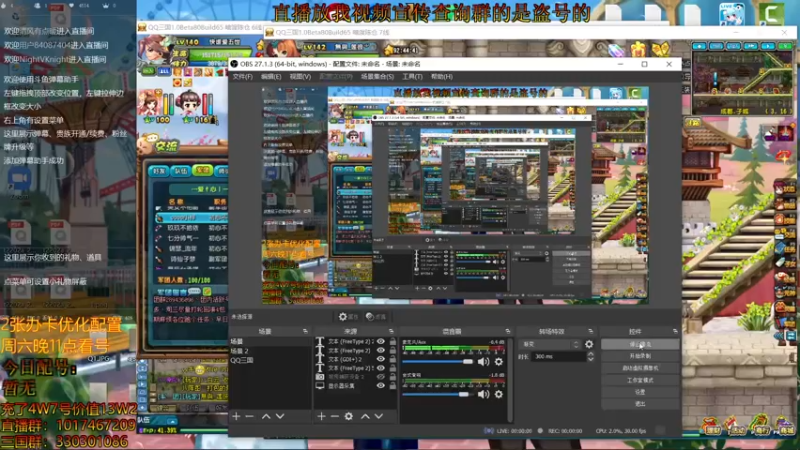The image size is (800, 450).
Task: Open the 编辑(E) menu
Action: click(x=271, y=77)
